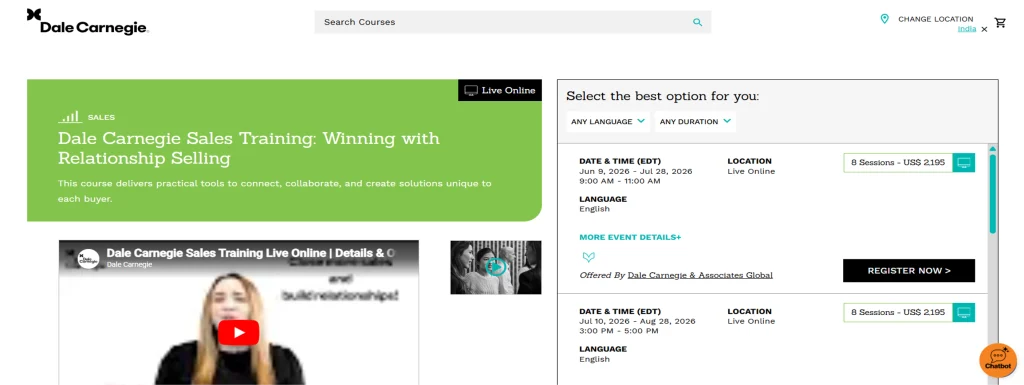Click the Jul 10, 2026 - Aug 28, 2026 date

[637, 322]
